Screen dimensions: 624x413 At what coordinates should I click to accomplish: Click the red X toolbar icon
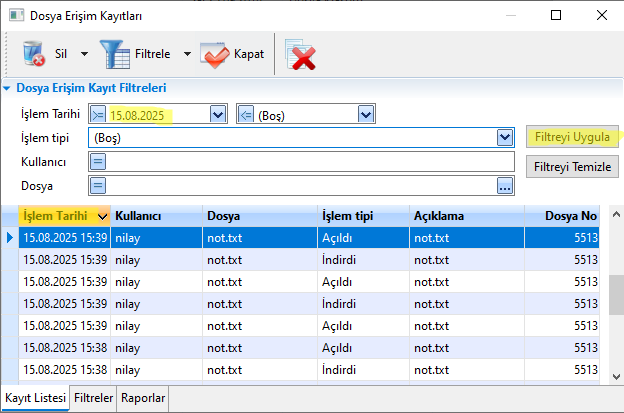click(301, 55)
